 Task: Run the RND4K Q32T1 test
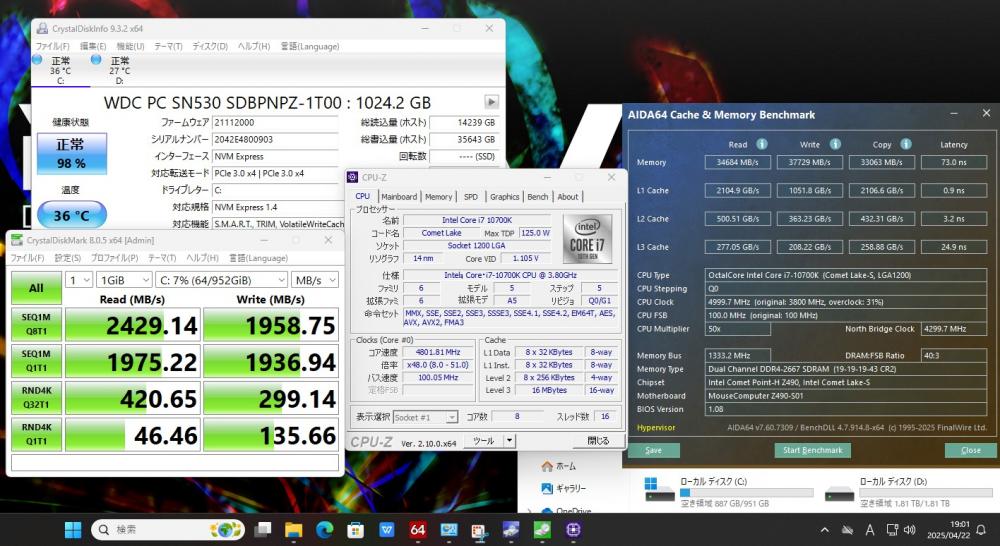[x=36, y=398]
